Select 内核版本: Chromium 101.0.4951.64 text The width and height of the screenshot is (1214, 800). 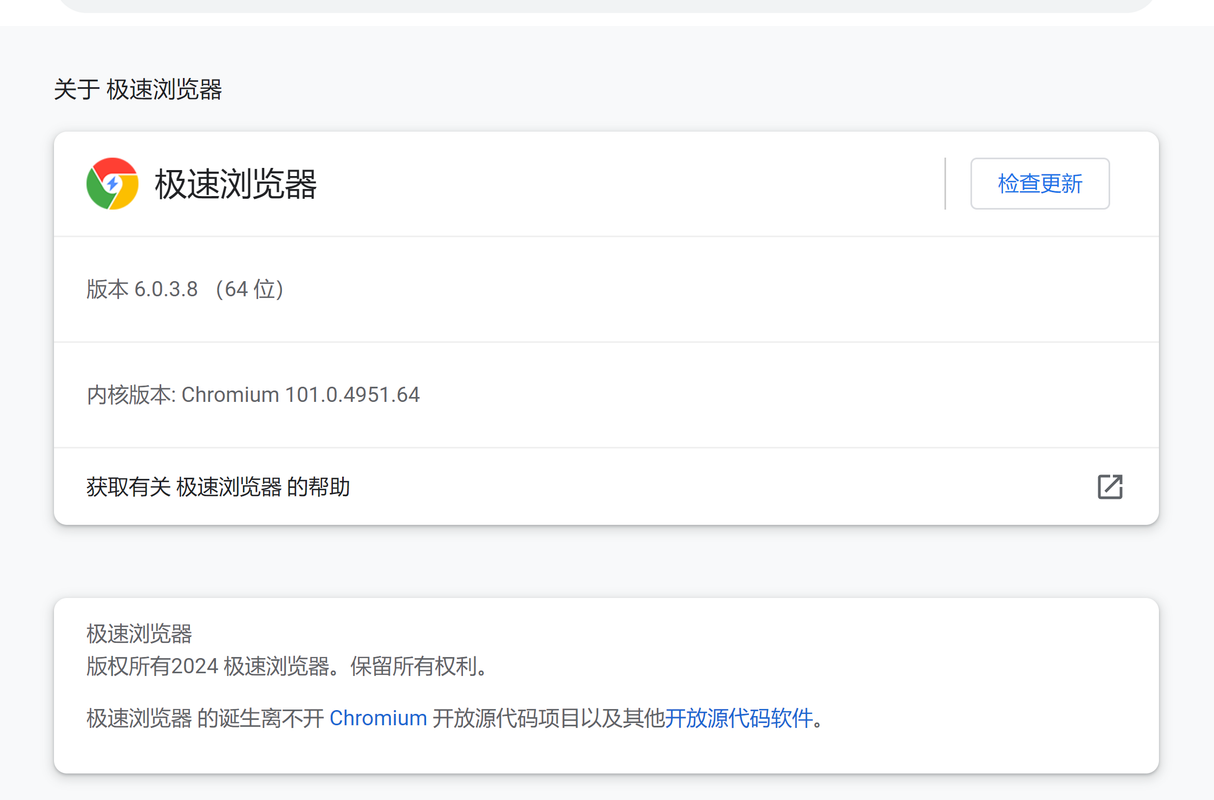[253, 395]
